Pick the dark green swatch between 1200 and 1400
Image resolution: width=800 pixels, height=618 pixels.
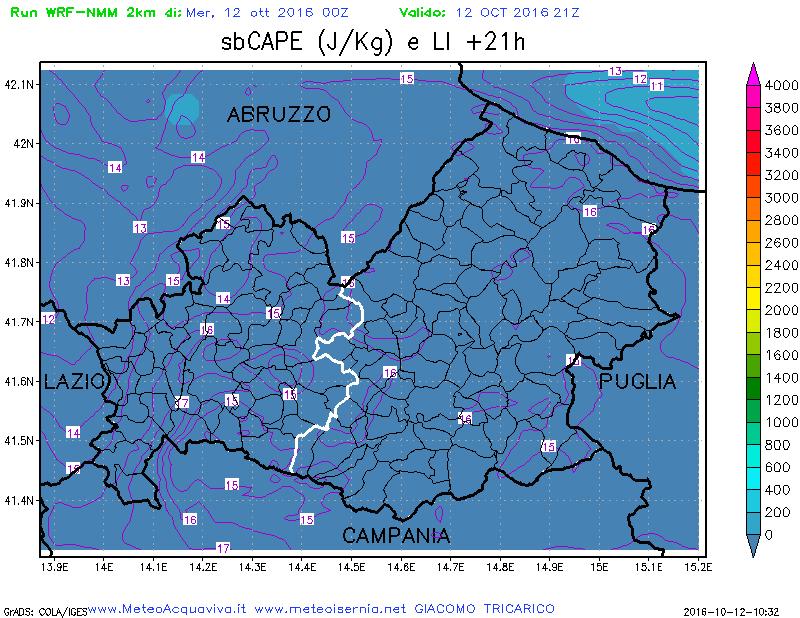point(754,388)
